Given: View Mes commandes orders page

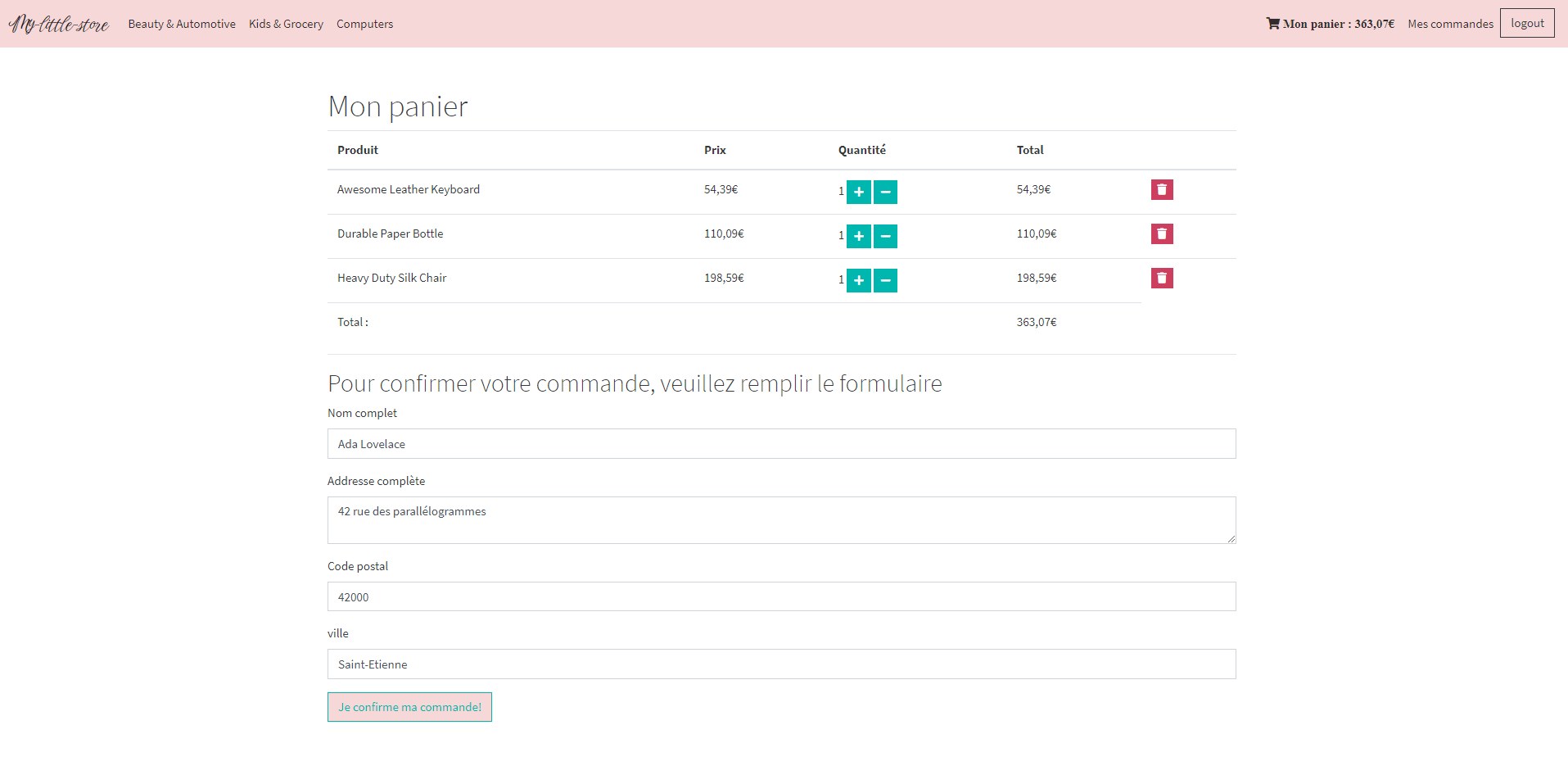Looking at the screenshot, I should pyautogui.click(x=1450, y=24).
